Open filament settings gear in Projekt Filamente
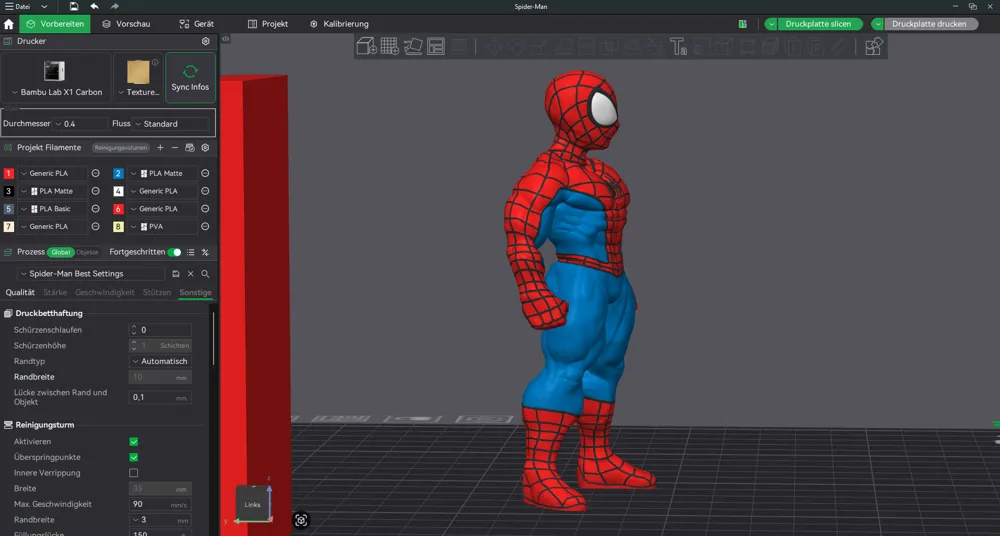 pyautogui.click(x=205, y=147)
